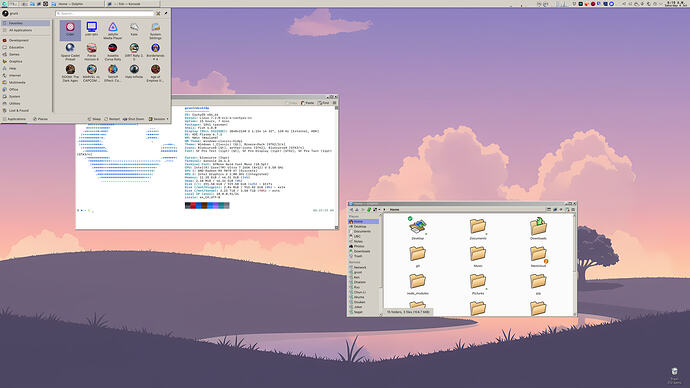Toggle the pin icon on the launcher

pyautogui.click(x=166, y=14)
